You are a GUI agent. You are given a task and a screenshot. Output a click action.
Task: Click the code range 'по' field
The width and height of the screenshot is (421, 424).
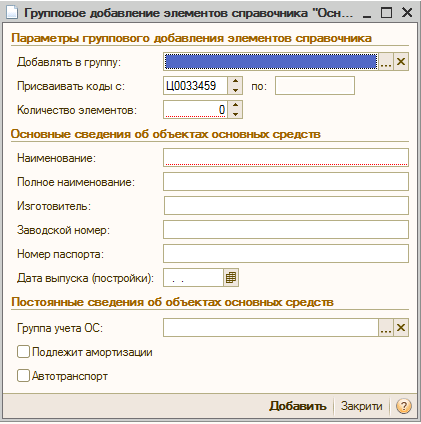pyautogui.click(x=315, y=86)
